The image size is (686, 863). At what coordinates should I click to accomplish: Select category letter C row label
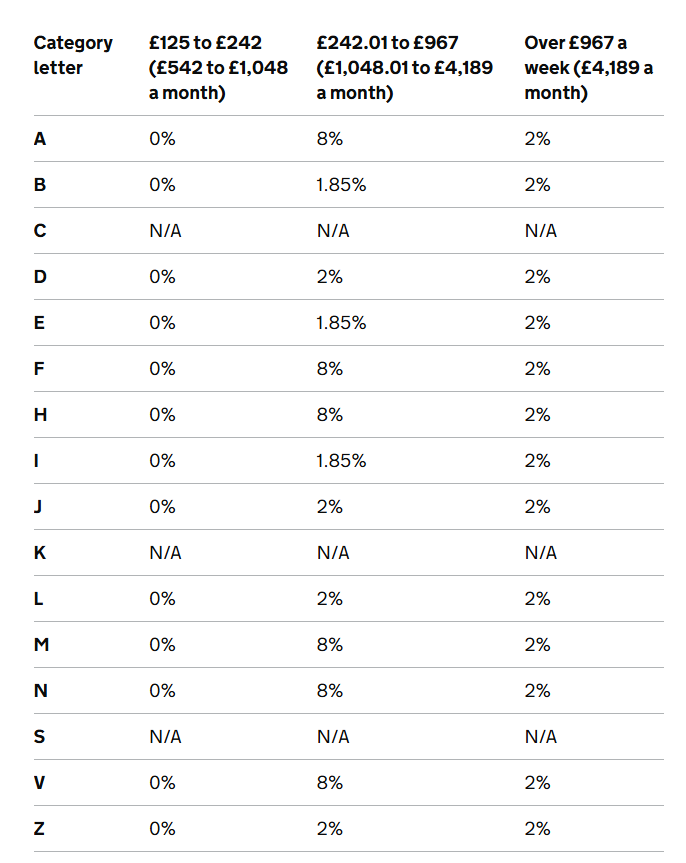point(40,231)
